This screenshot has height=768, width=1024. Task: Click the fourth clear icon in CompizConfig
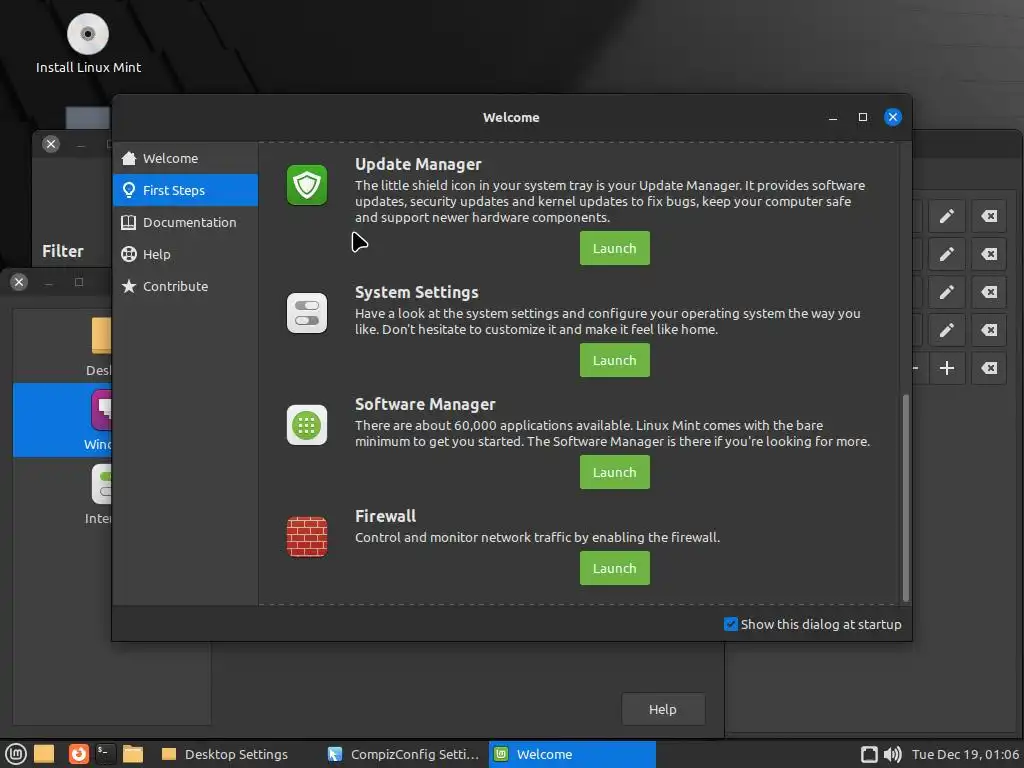coord(989,330)
